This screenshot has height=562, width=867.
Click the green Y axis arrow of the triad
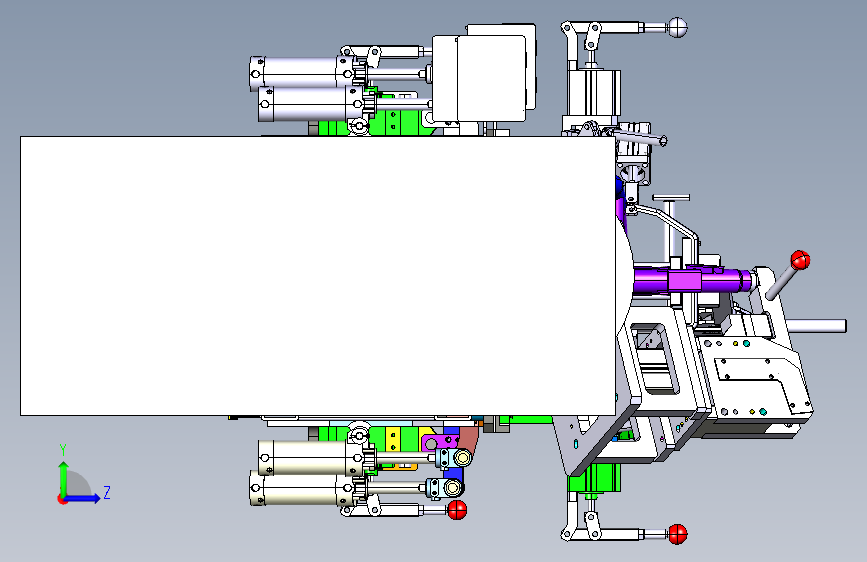click(64, 478)
